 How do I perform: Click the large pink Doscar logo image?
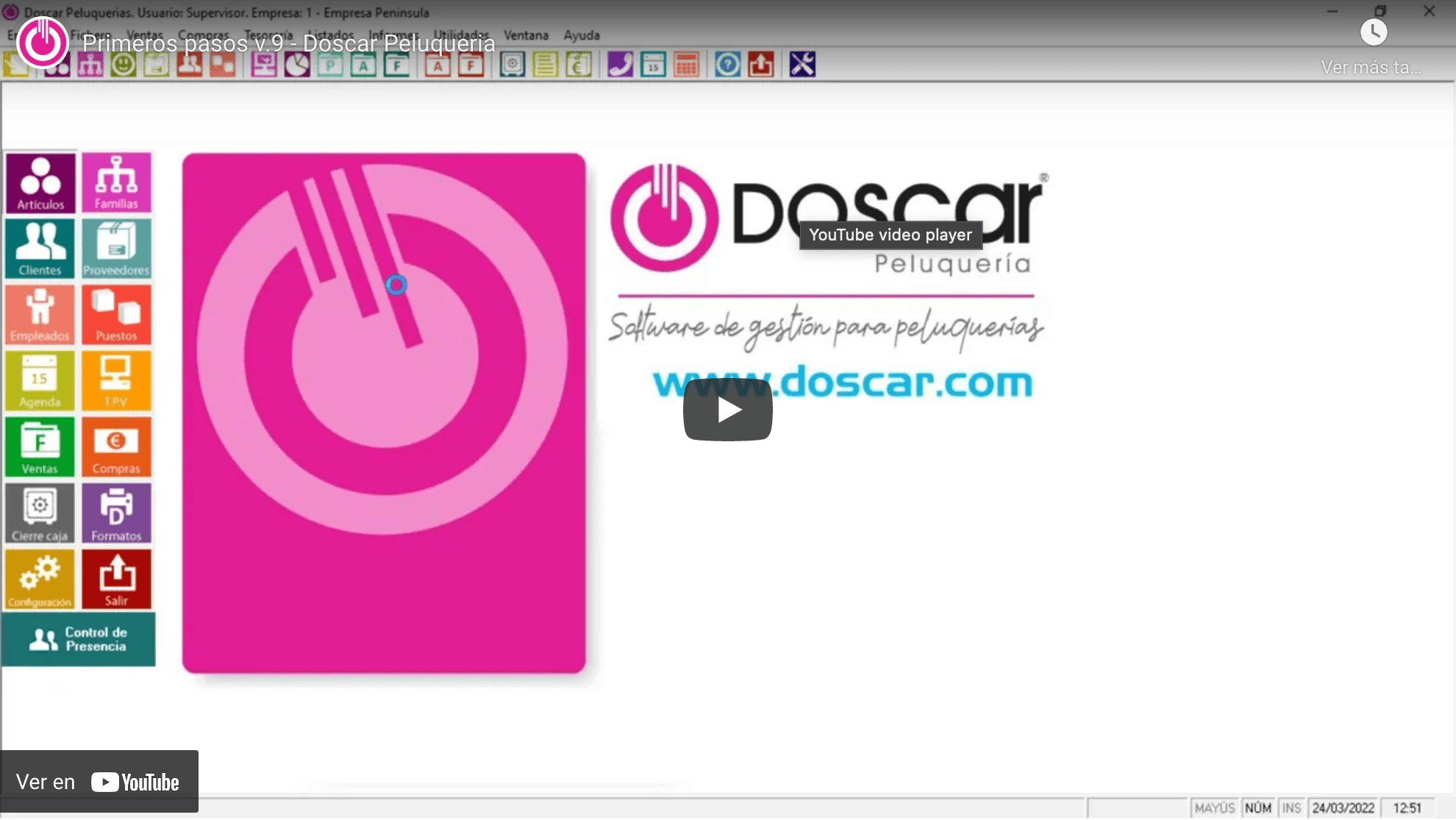[x=384, y=413]
